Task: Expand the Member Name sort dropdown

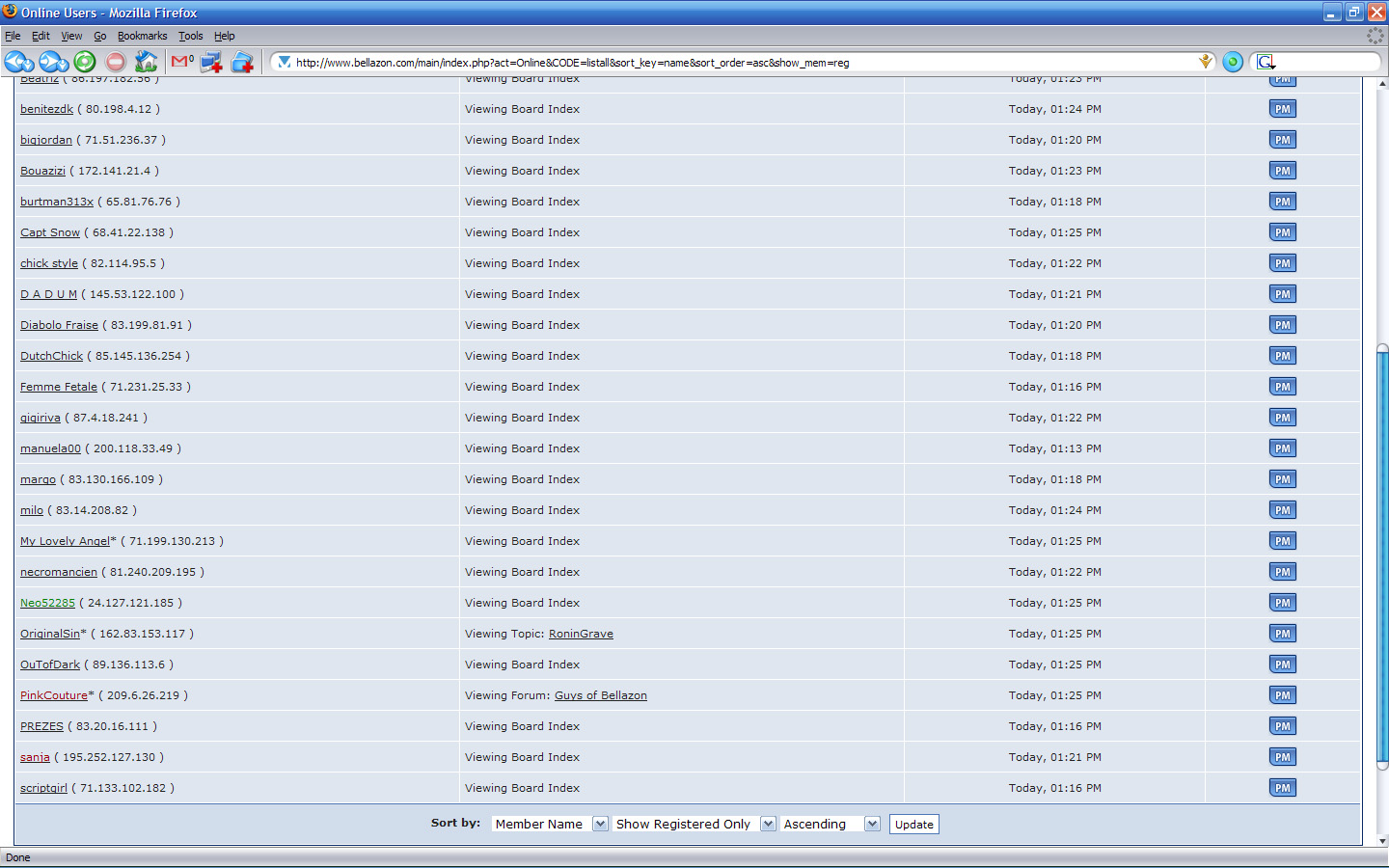Action: point(599,824)
